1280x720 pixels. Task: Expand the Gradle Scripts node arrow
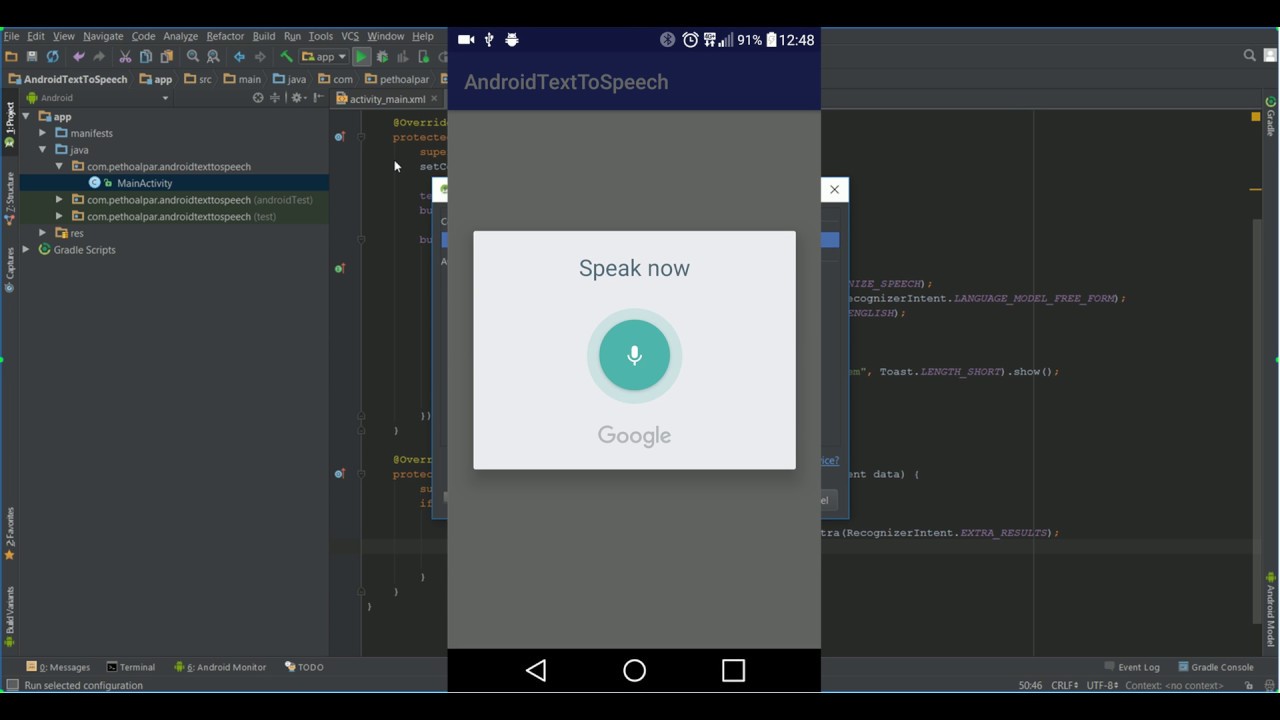[x=26, y=250]
